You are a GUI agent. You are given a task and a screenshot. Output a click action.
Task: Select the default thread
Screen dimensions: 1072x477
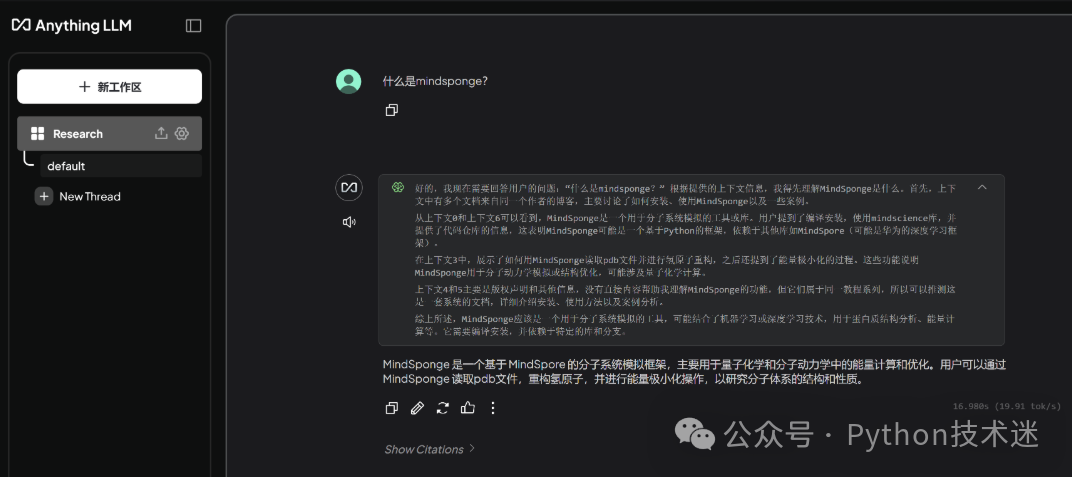pyautogui.click(x=121, y=166)
